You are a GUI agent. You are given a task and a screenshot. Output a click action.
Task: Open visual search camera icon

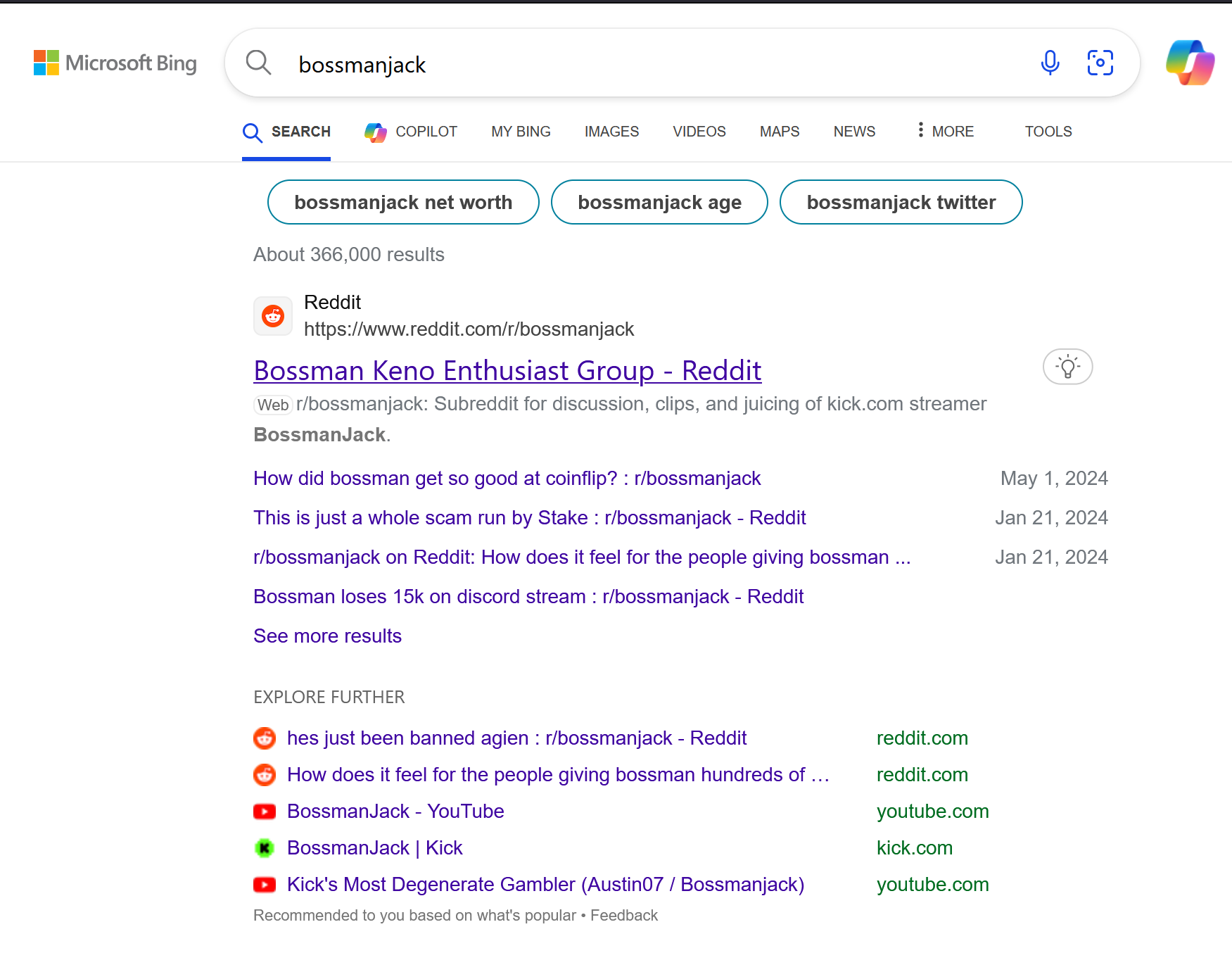(x=1100, y=63)
